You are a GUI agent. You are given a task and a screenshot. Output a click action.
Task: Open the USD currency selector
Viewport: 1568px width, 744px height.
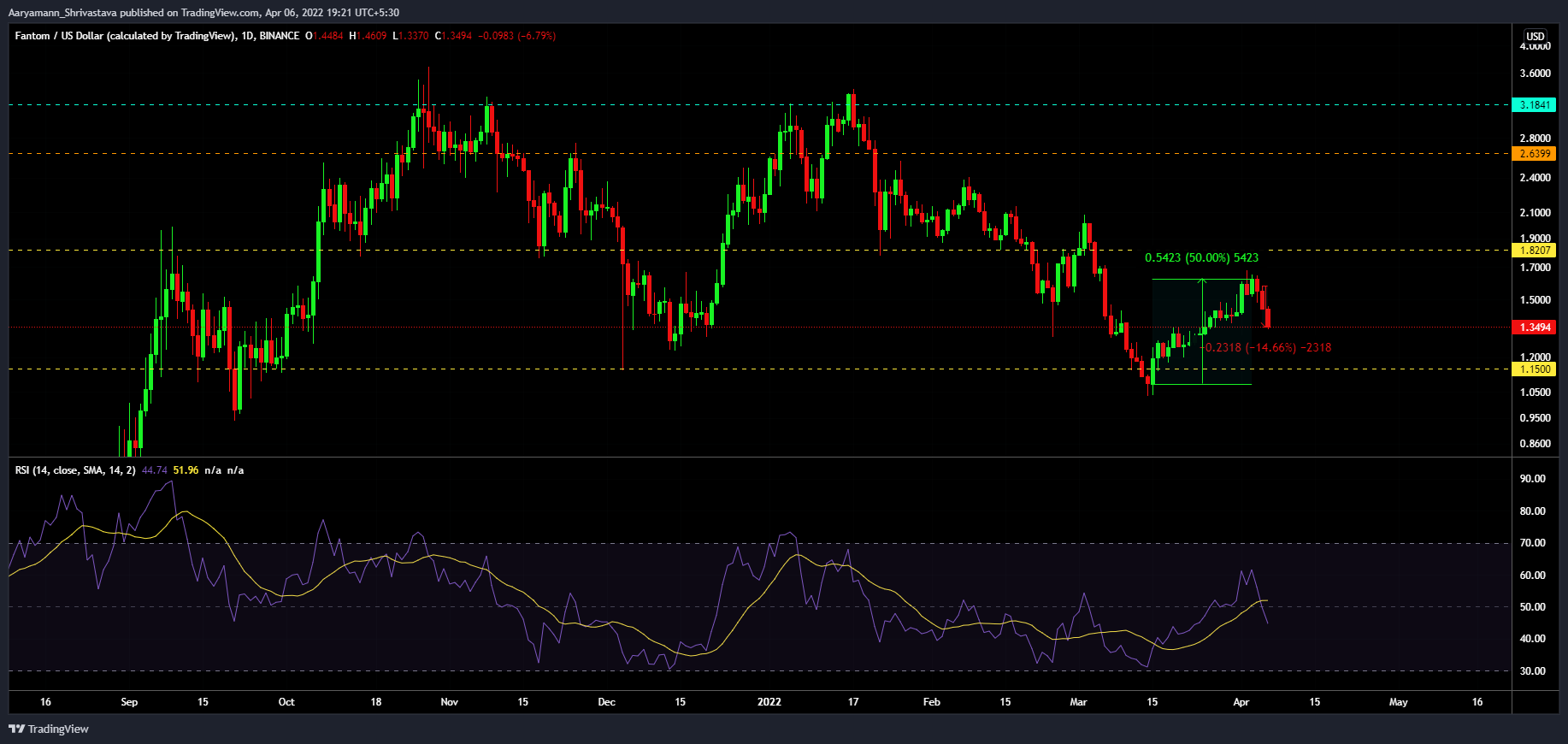click(1536, 36)
